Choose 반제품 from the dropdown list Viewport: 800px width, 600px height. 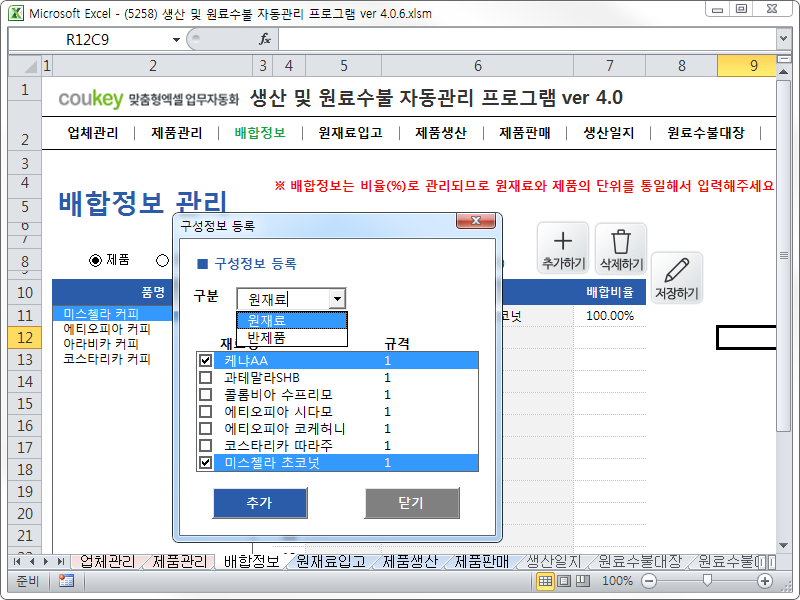[292, 337]
